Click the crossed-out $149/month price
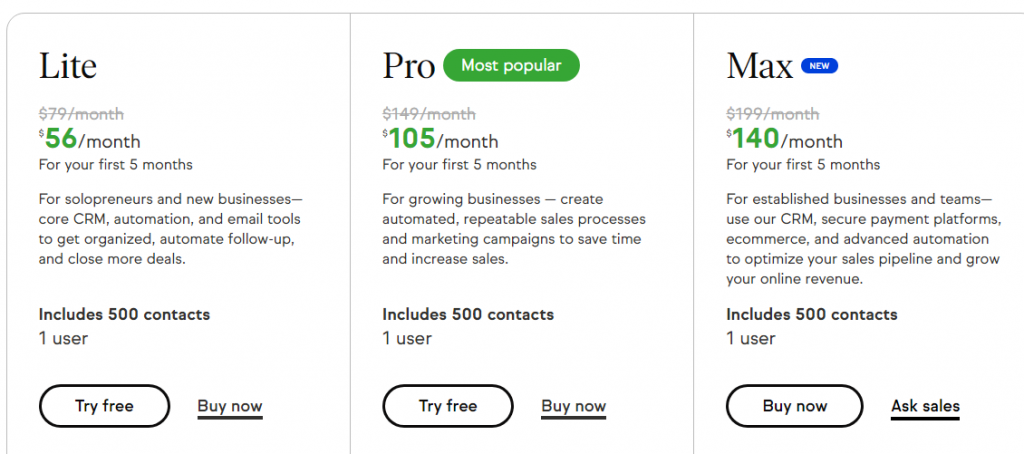This screenshot has width=1024, height=454. coord(429,114)
